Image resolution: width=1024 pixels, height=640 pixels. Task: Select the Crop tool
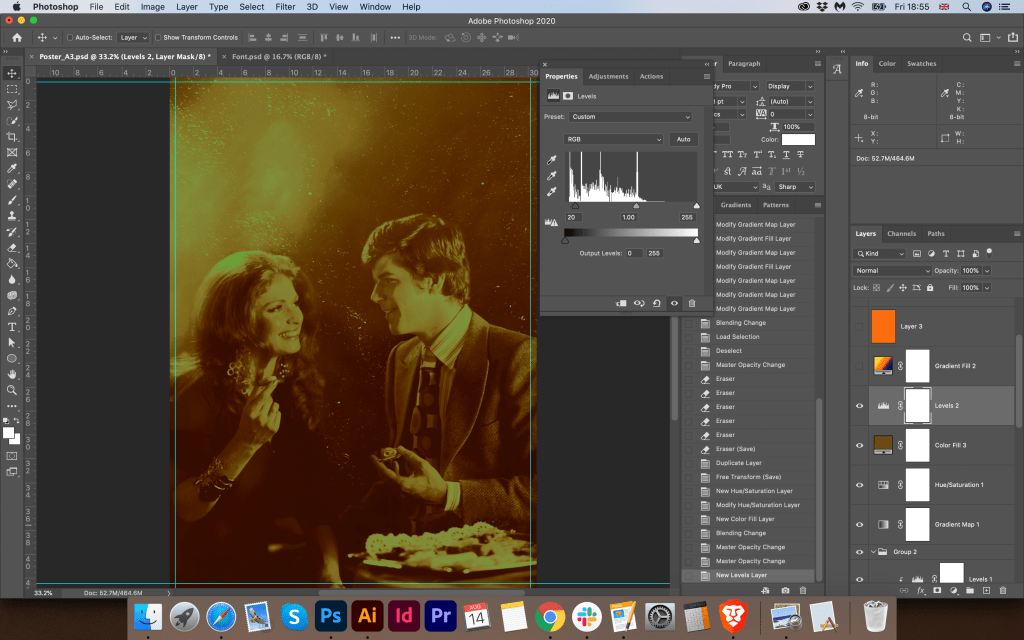pos(12,136)
